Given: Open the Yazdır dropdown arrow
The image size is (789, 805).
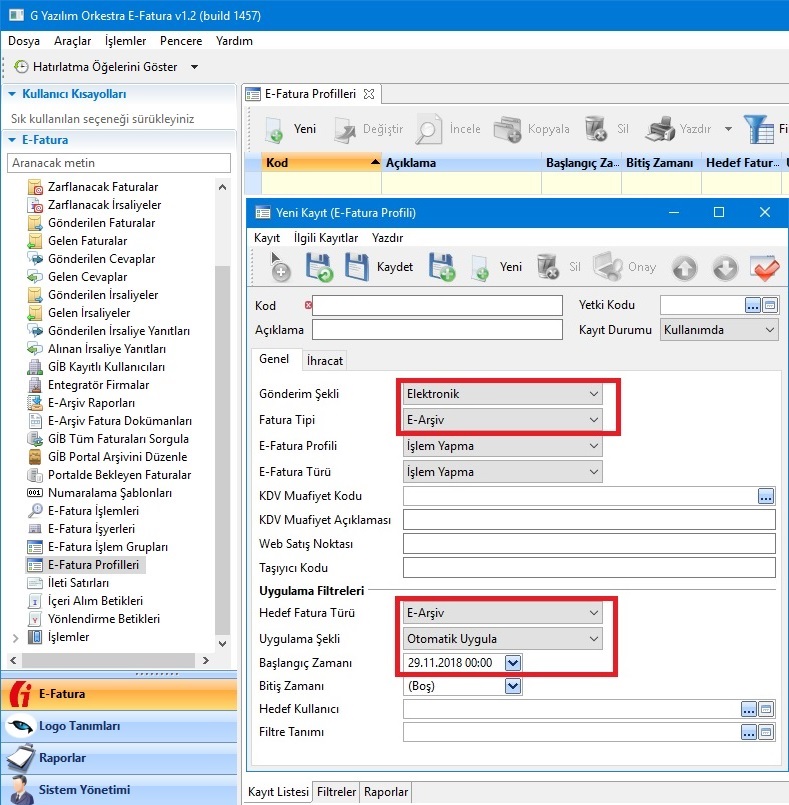Looking at the screenshot, I should tap(728, 129).
